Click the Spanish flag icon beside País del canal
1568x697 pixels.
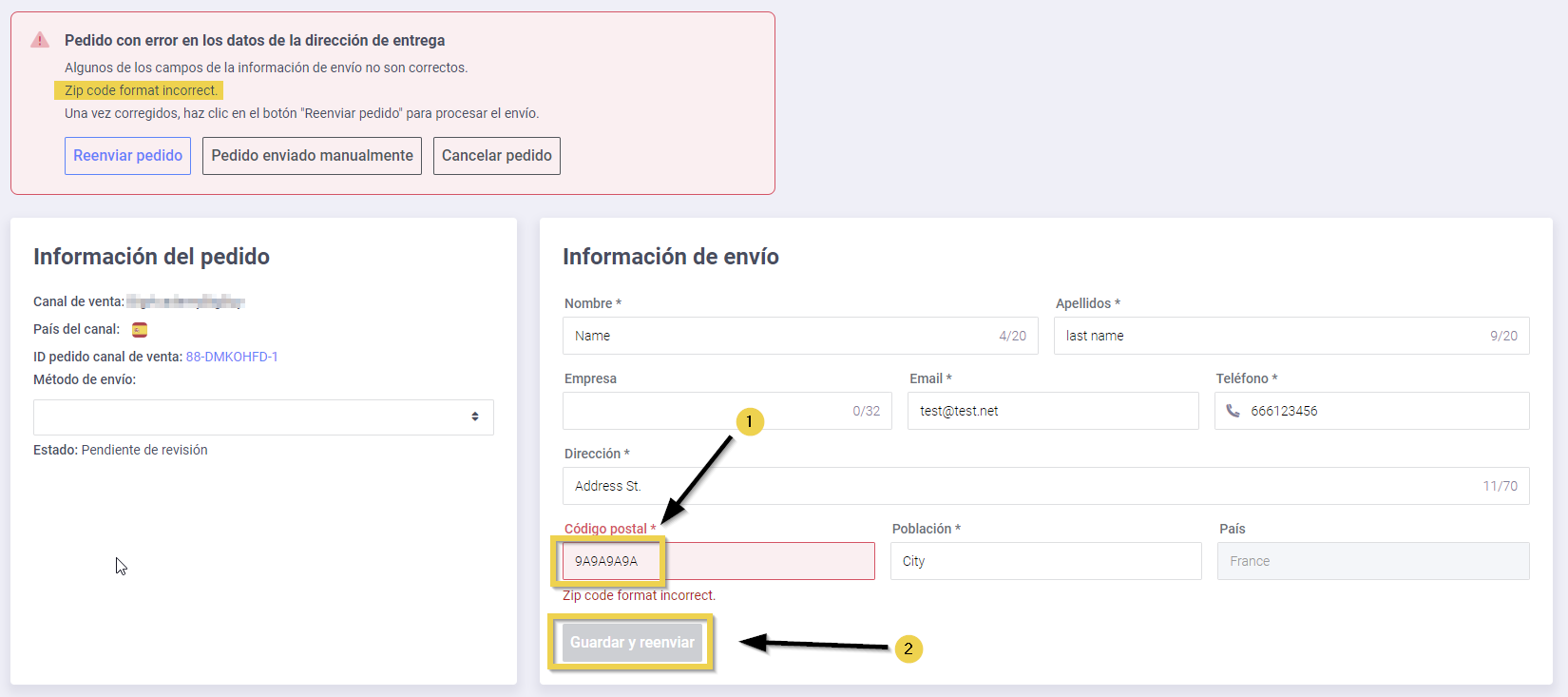tap(140, 330)
